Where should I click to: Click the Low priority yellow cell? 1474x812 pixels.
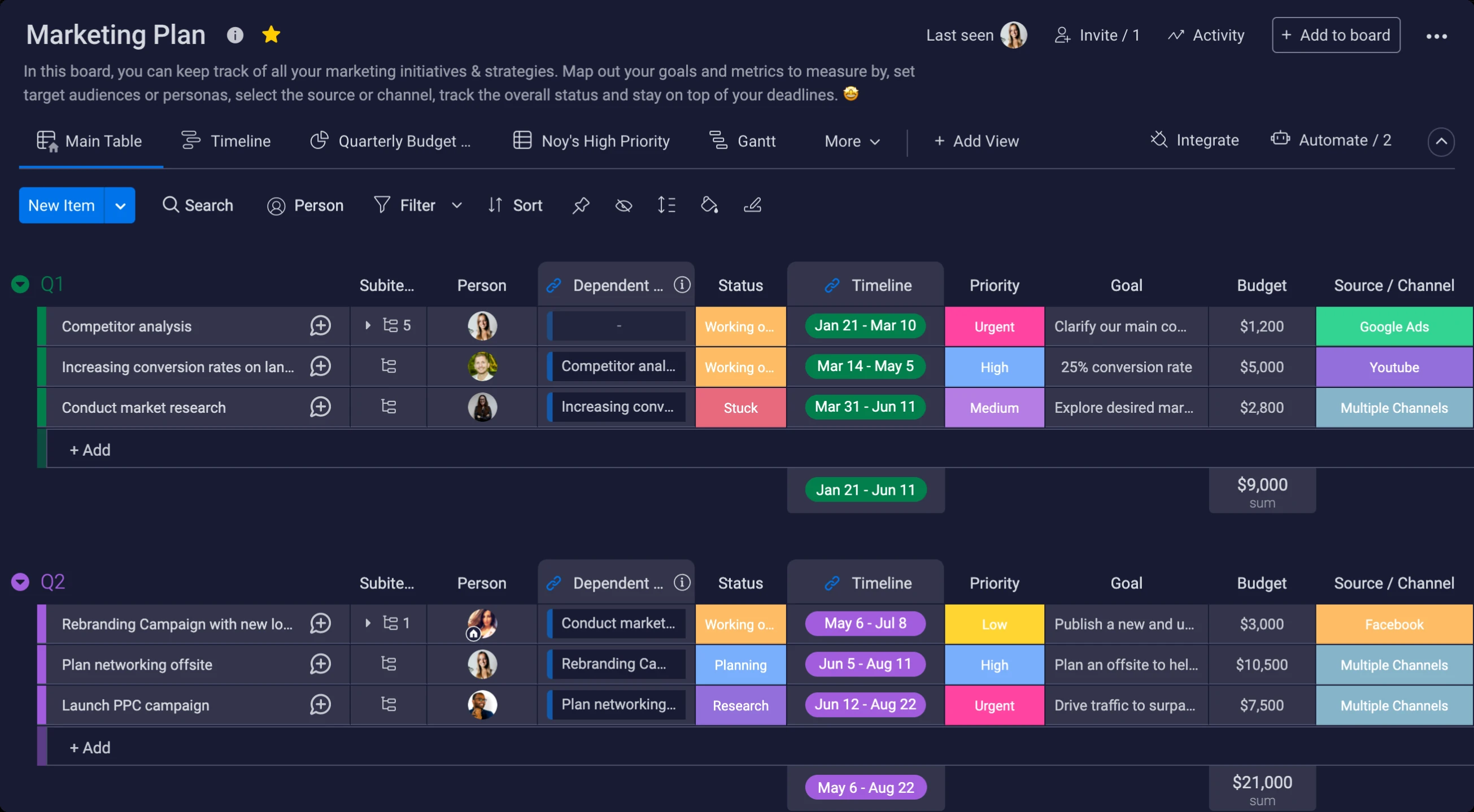click(994, 625)
